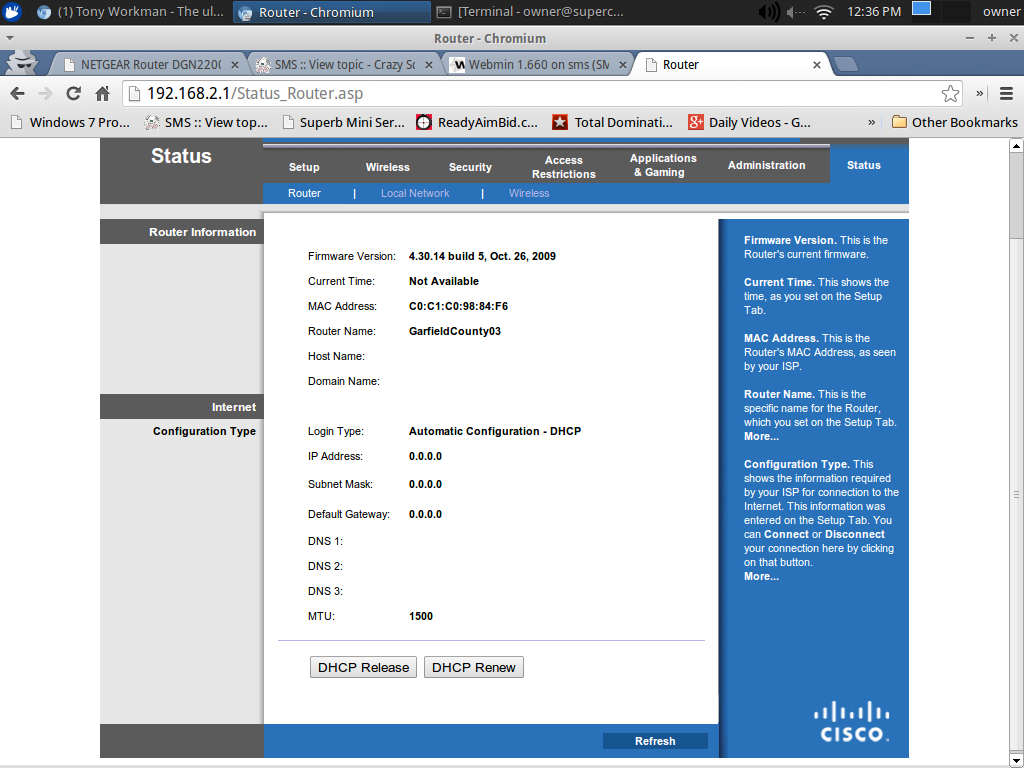Viewport: 1024px width, 768px height.
Task: Open the ReadyAimBid bookmark
Action: click(x=476, y=122)
